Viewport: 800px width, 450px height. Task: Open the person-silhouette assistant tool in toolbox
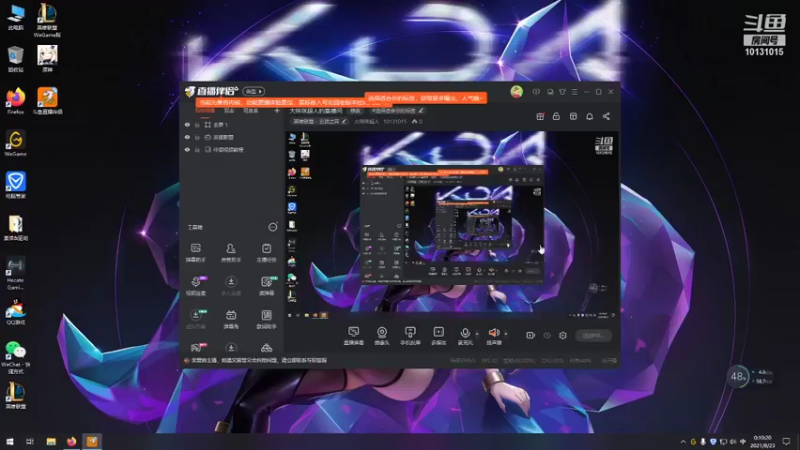(x=231, y=253)
